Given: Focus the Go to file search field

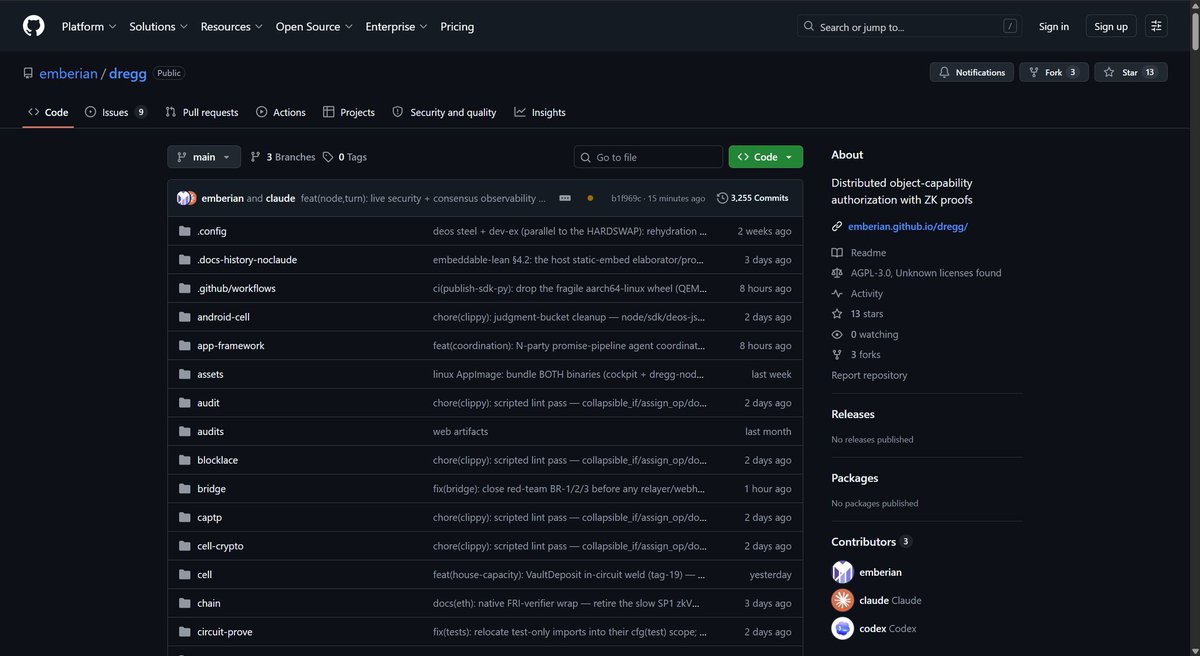Looking at the screenshot, I should [x=648, y=157].
